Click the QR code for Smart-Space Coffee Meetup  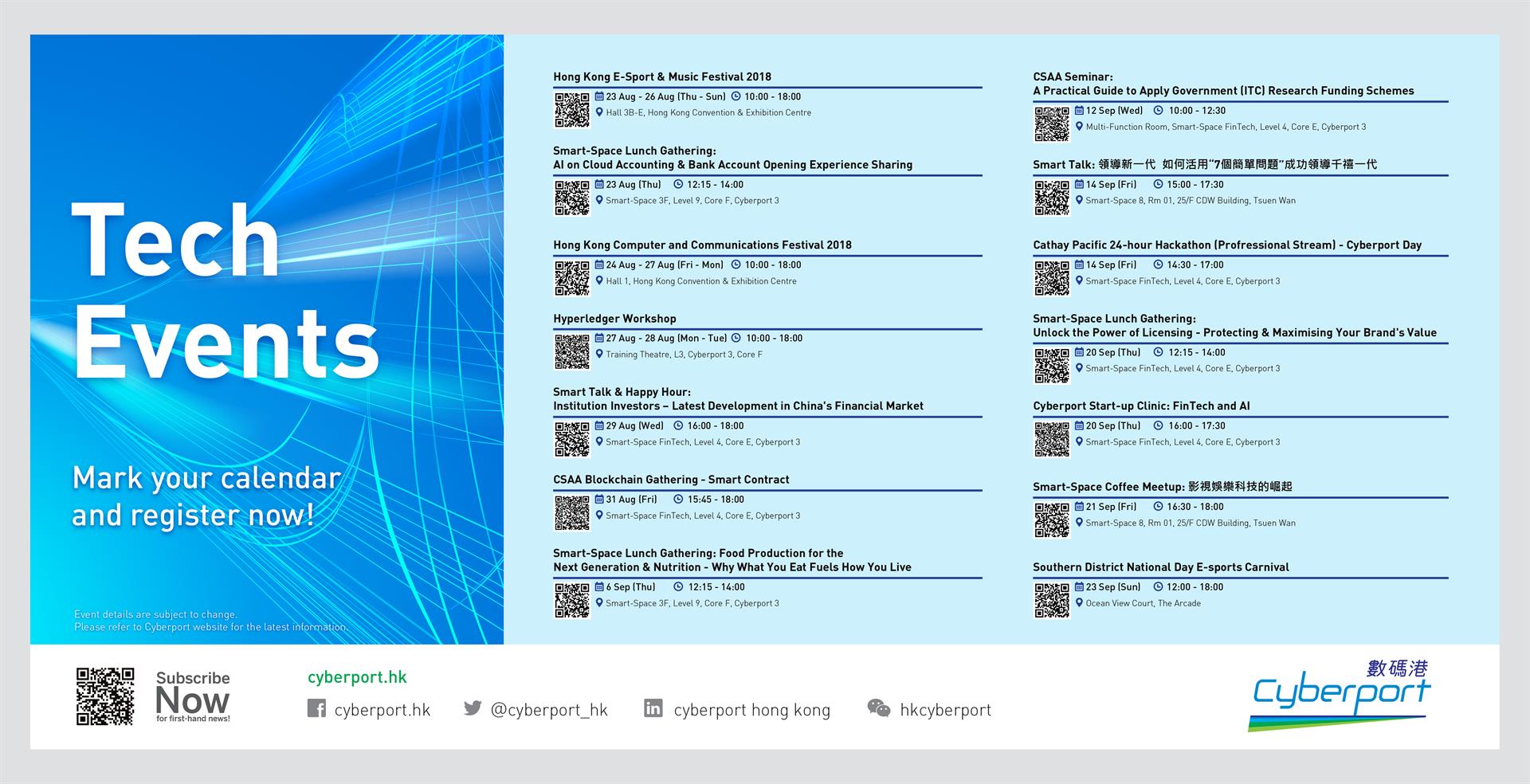click(1052, 519)
